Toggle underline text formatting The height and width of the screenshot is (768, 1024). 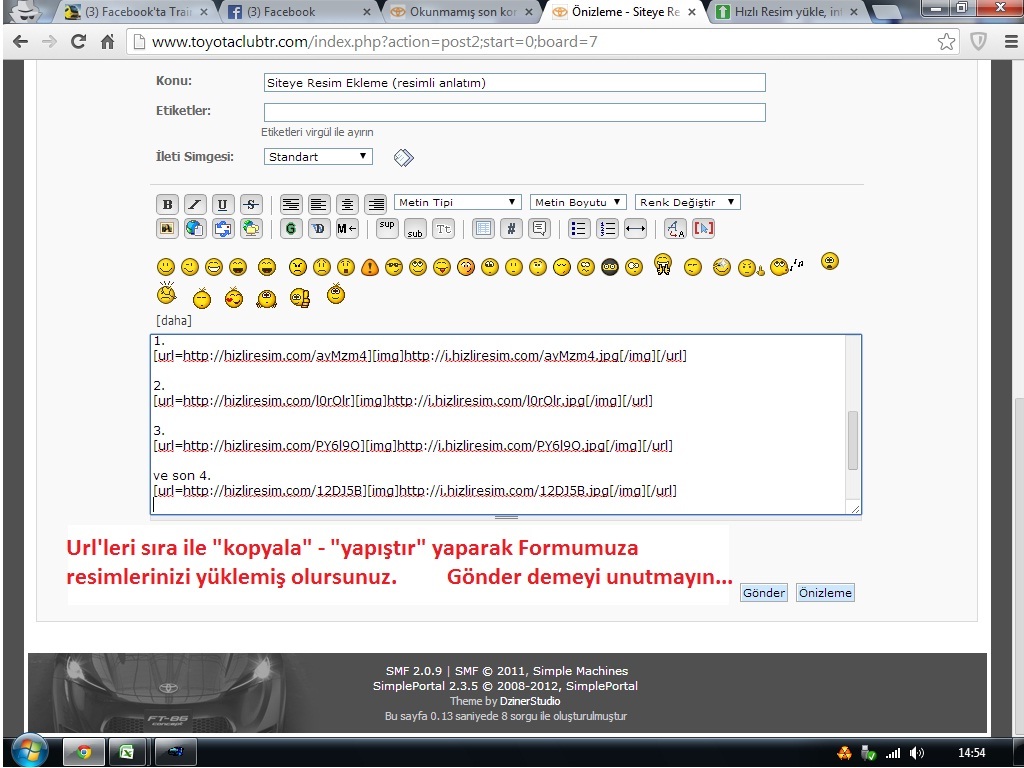click(x=222, y=203)
